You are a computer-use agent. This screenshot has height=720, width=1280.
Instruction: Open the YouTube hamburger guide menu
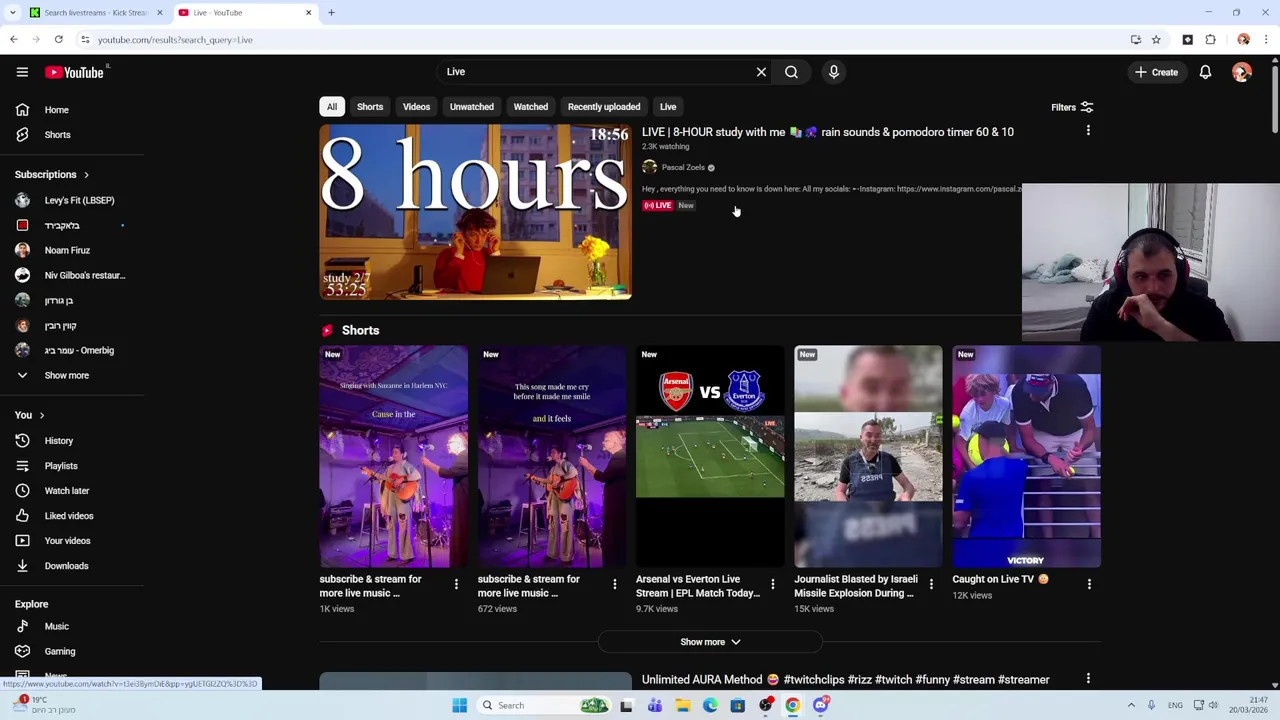pos(22,72)
